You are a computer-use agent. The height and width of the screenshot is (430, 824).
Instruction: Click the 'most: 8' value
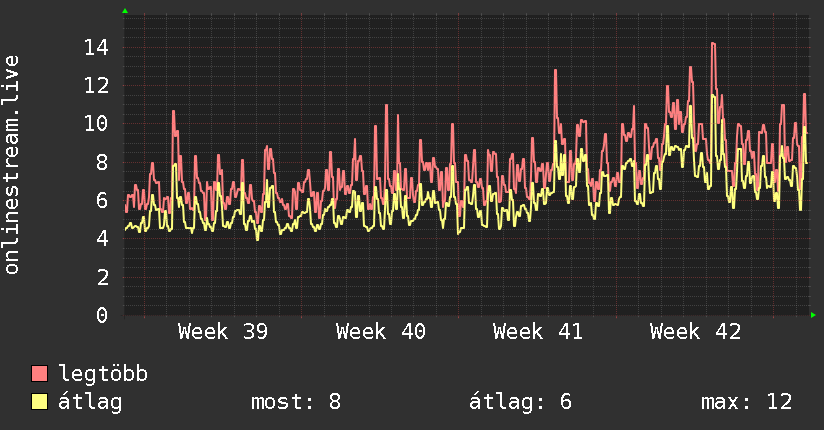tap(296, 402)
